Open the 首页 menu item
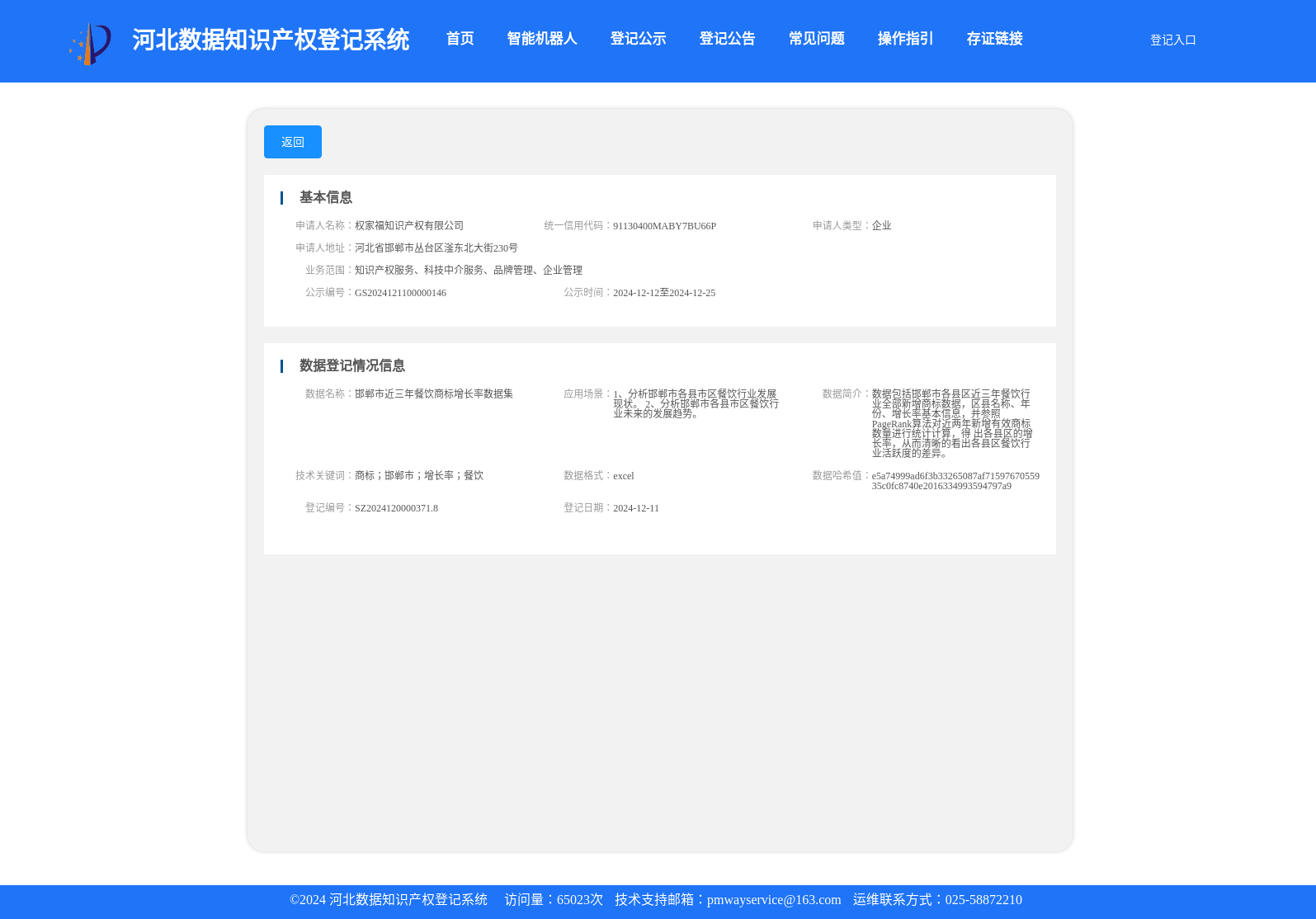This screenshot has height=919, width=1316. click(x=460, y=39)
